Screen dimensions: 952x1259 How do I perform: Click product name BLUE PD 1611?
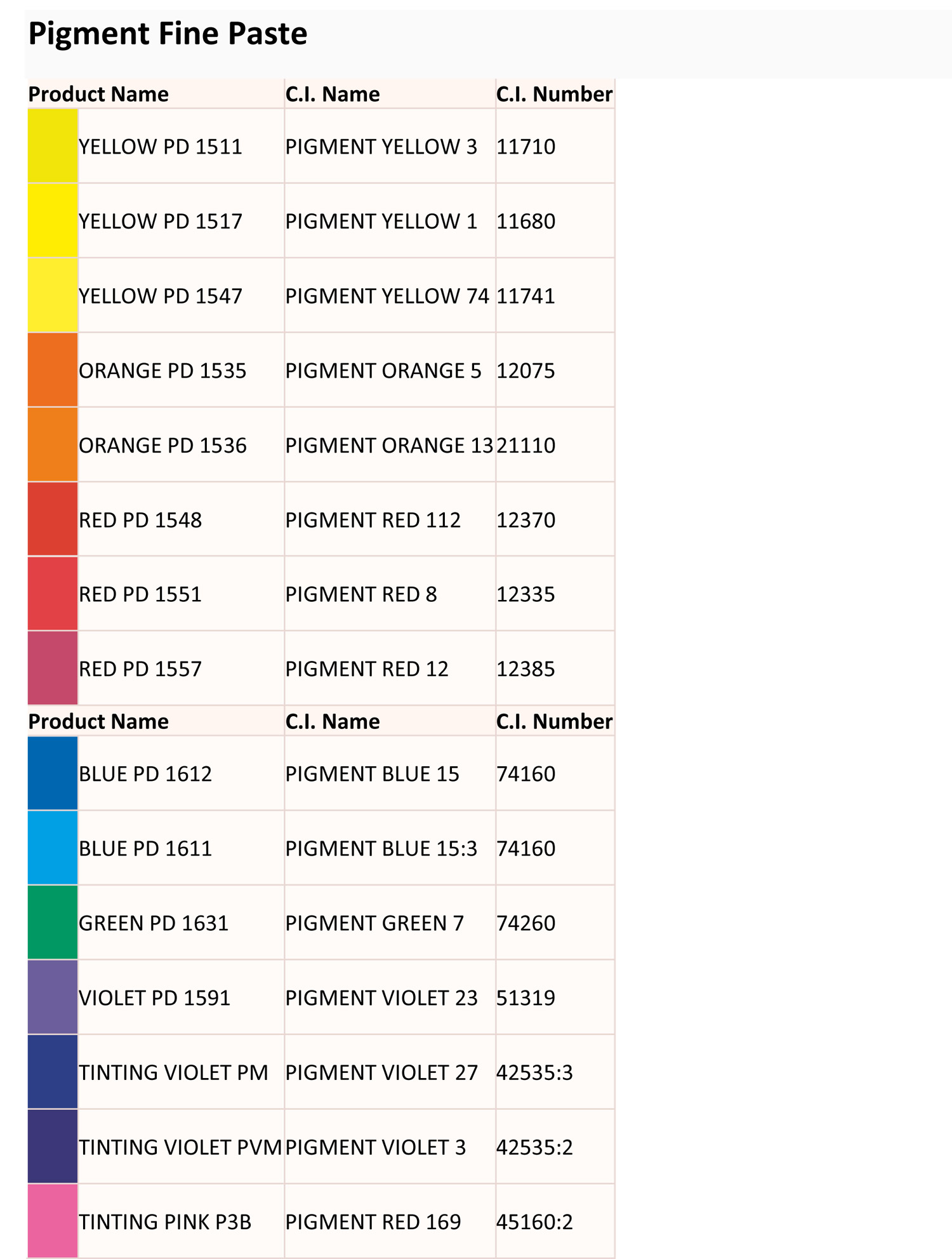[145, 848]
